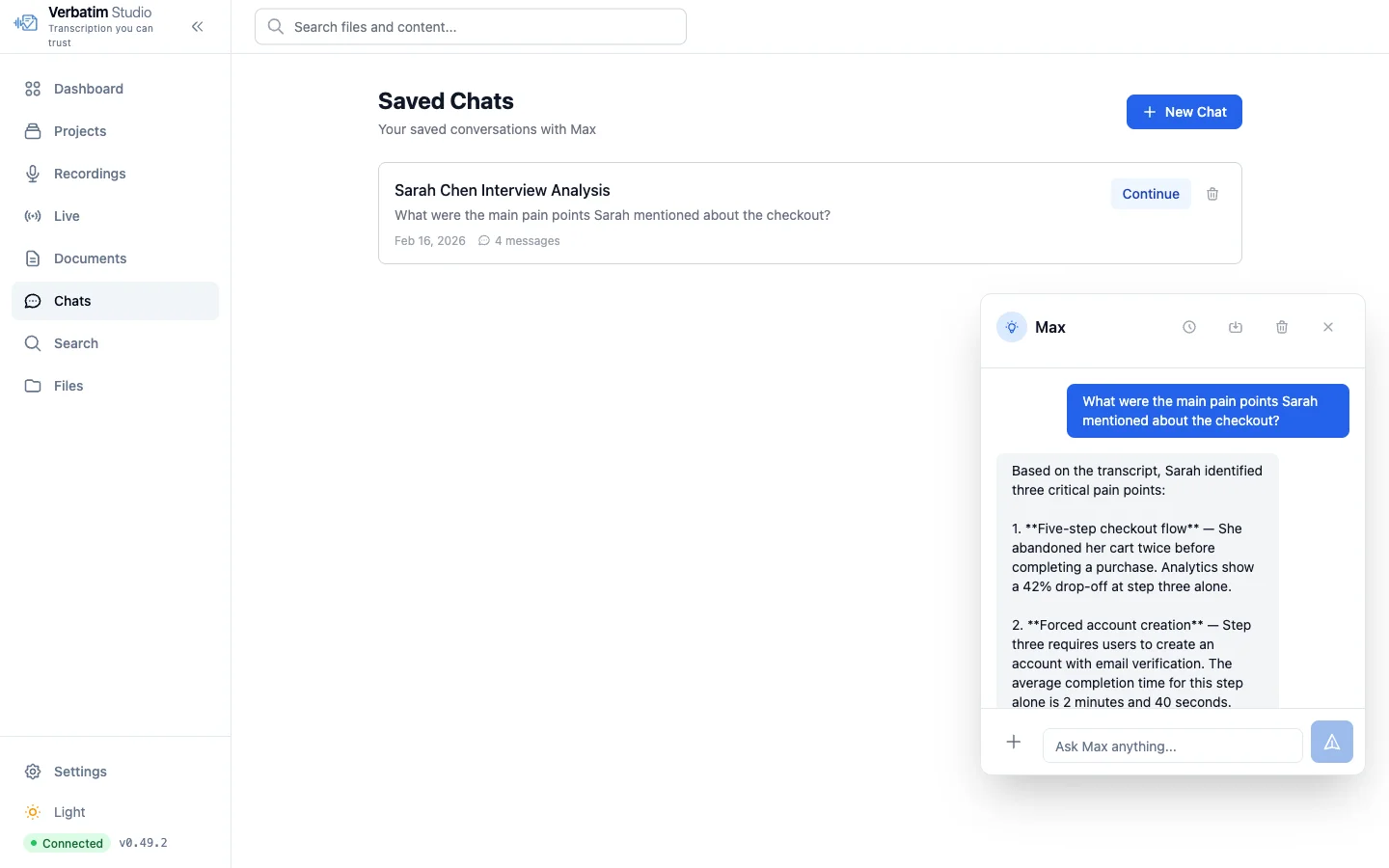This screenshot has height=868, width=1389.
Task: Close the Max chat panel
Action: point(1328,327)
